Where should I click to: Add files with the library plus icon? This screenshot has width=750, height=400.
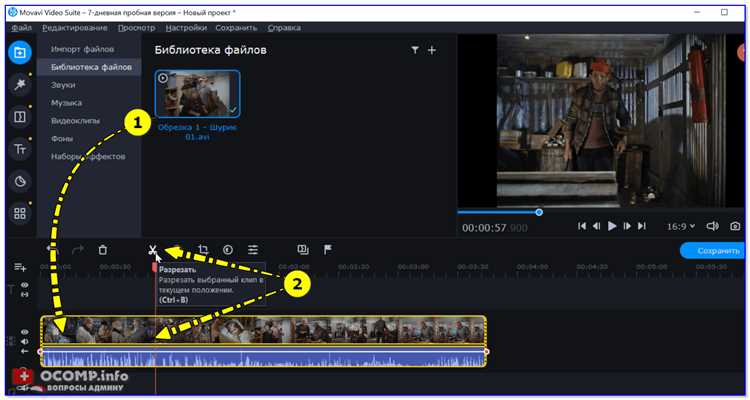(431, 50)
